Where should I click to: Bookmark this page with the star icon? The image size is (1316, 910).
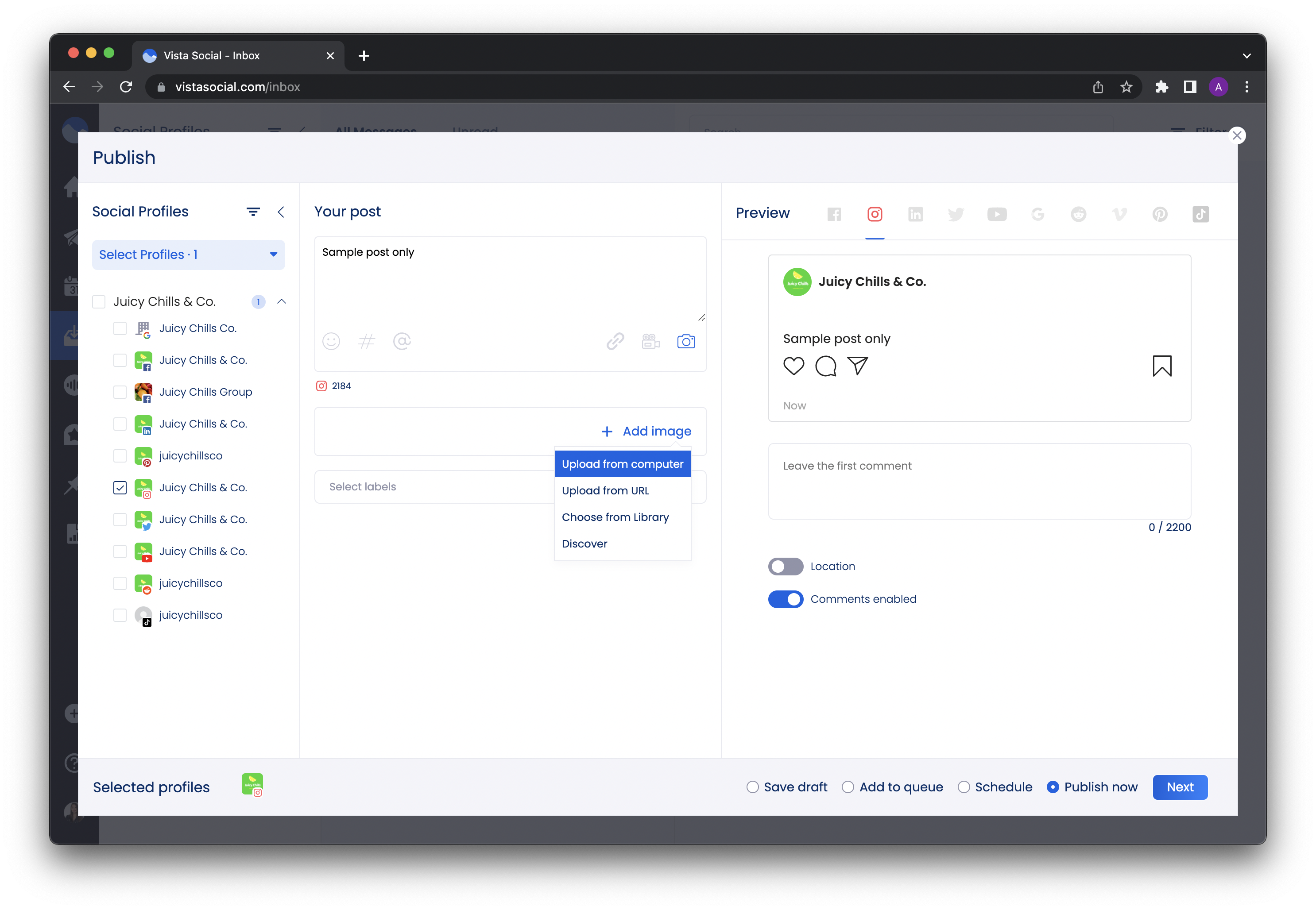(x=1126, y=87)
